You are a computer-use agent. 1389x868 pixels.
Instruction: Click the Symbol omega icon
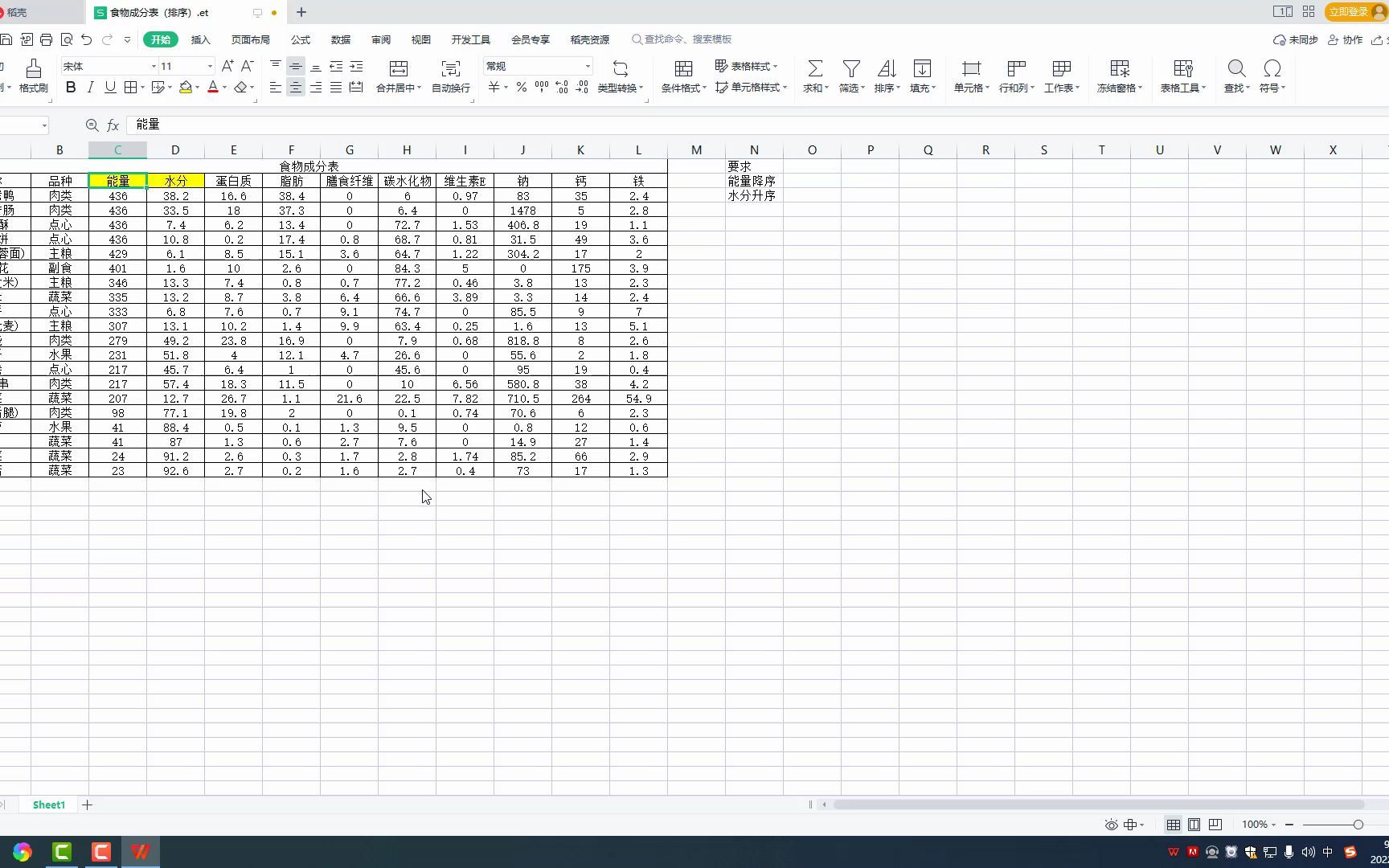point(1272,68)
